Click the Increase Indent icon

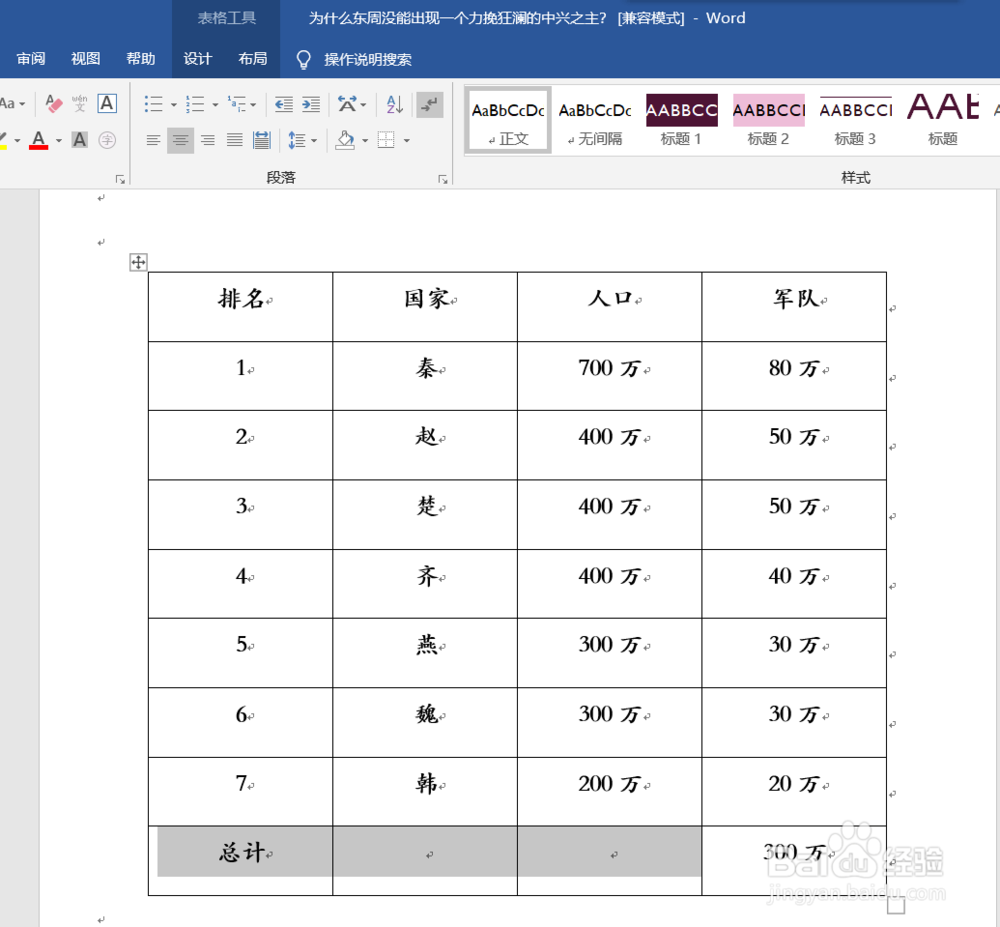tap(311, 104)
